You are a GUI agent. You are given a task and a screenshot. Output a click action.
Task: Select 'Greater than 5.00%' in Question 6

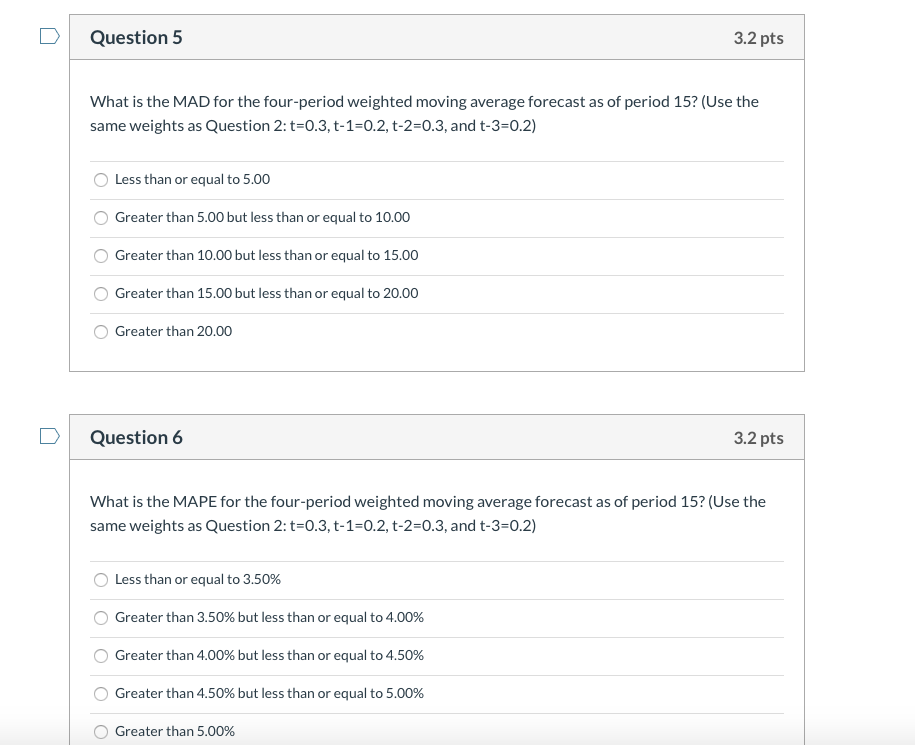(101, 732)
